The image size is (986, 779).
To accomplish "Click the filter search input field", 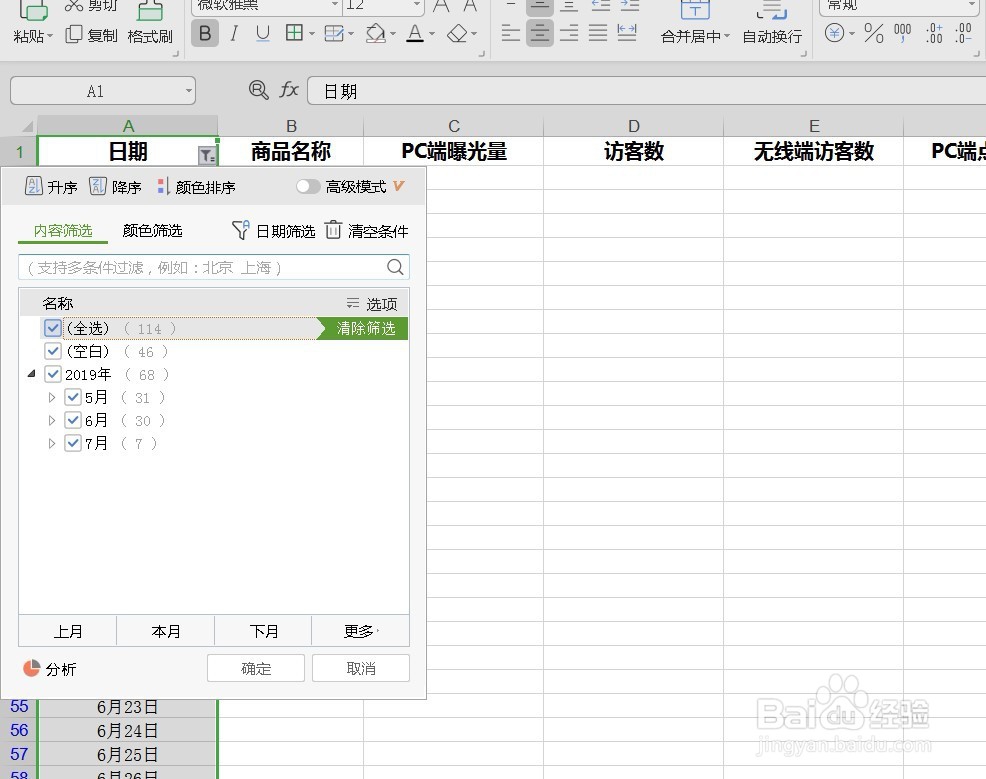I will click(x=200, y=267).
